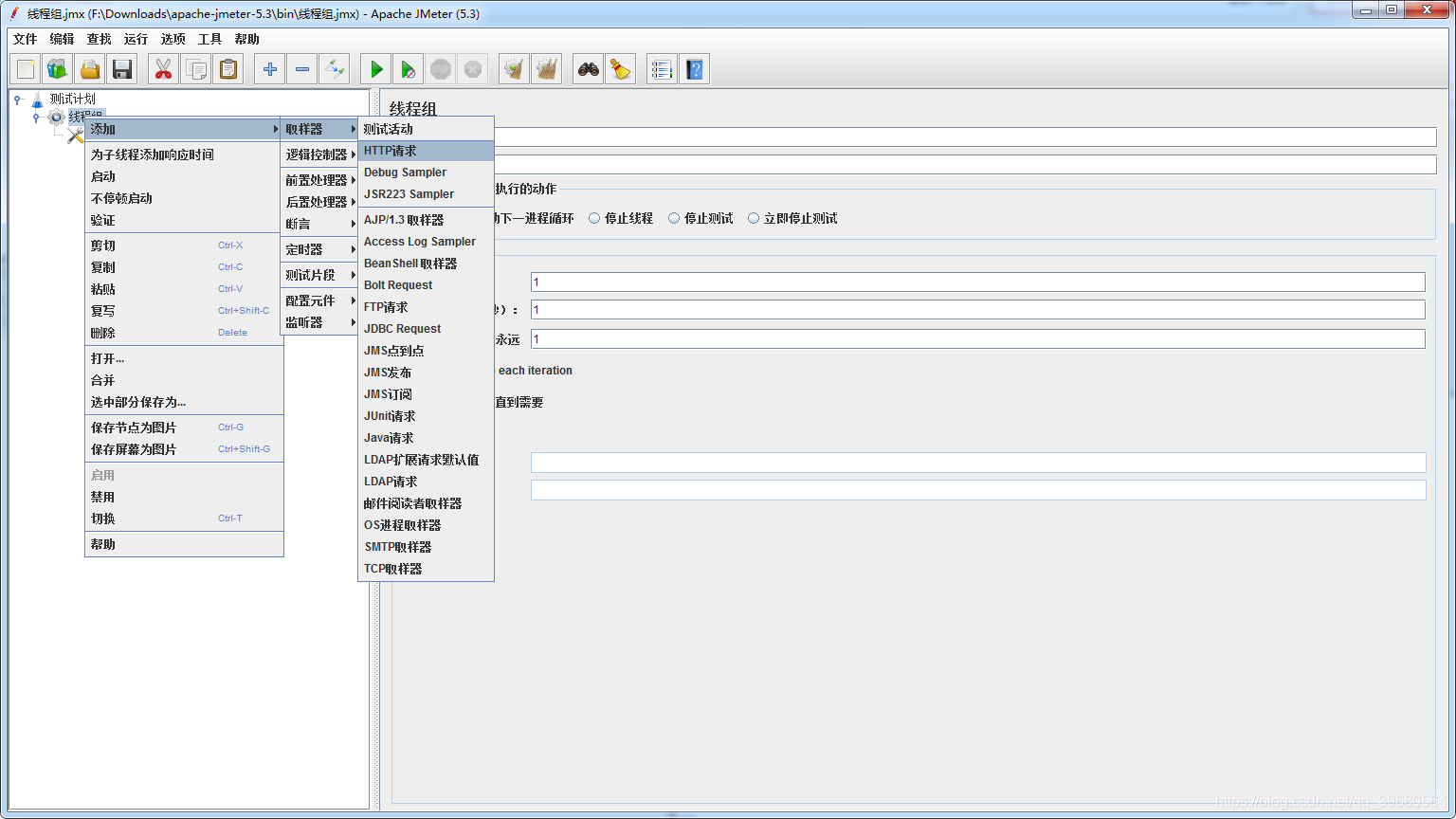Open the 工具 menu
1456x819 pixels.
click(210, 39)
